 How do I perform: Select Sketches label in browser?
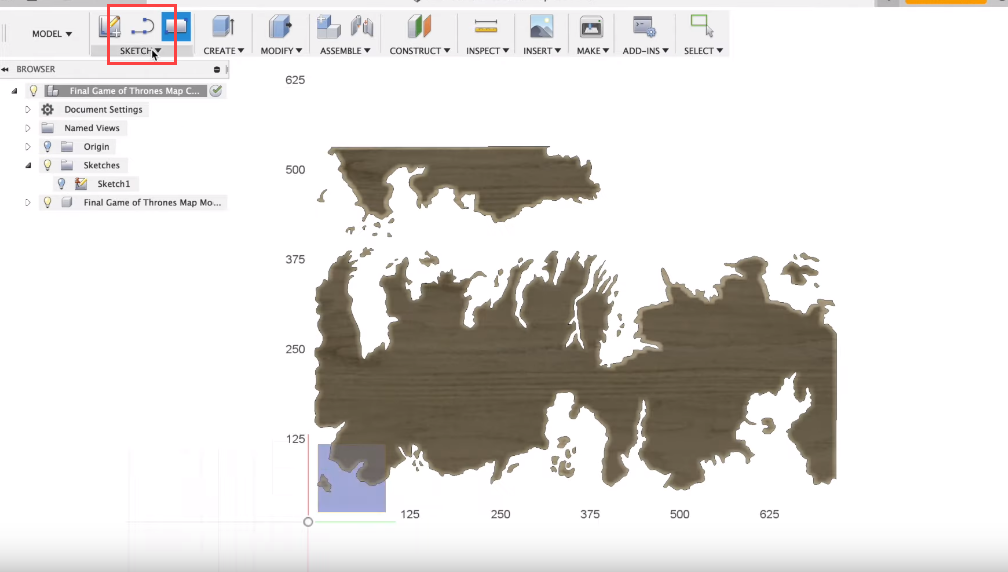click(x=102, y=165)
